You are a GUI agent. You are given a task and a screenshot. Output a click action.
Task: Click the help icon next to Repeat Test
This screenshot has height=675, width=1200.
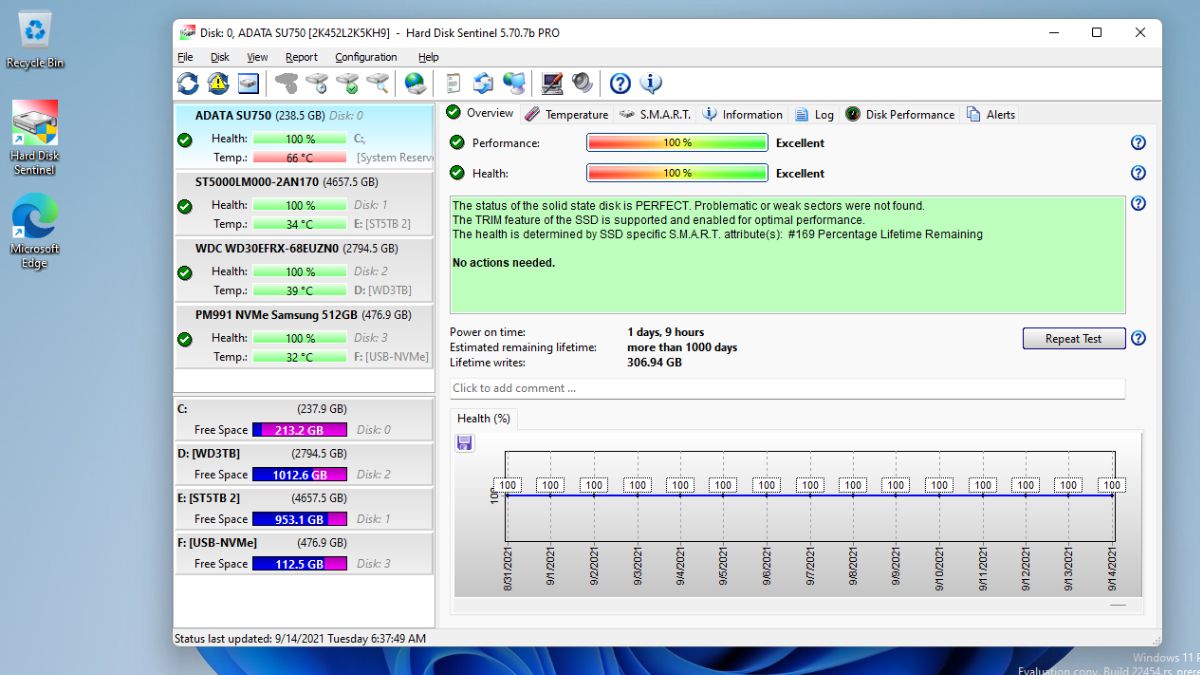click(x=1138, y=338)
